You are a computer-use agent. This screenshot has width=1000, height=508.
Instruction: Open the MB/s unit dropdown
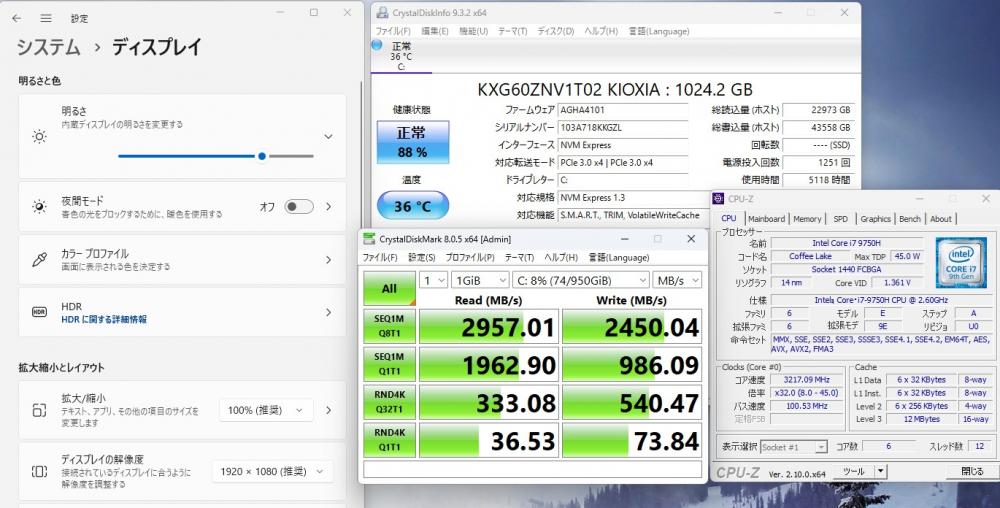coord(677,280)
